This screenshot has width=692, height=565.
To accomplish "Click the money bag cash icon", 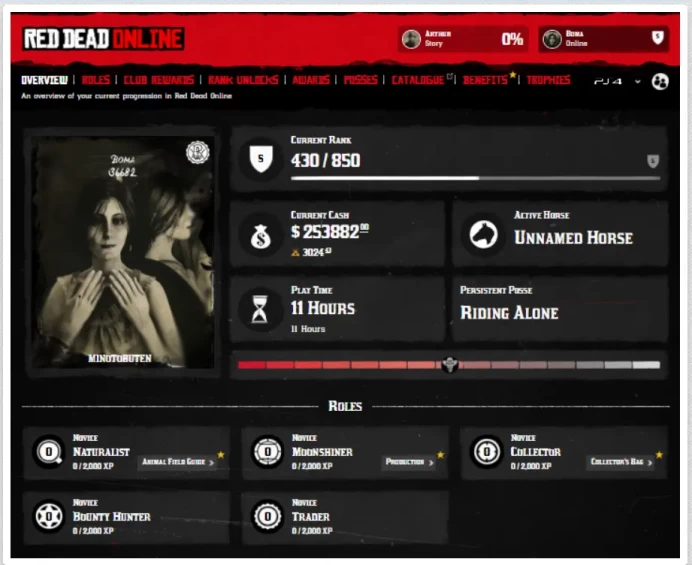I will 260,236.
